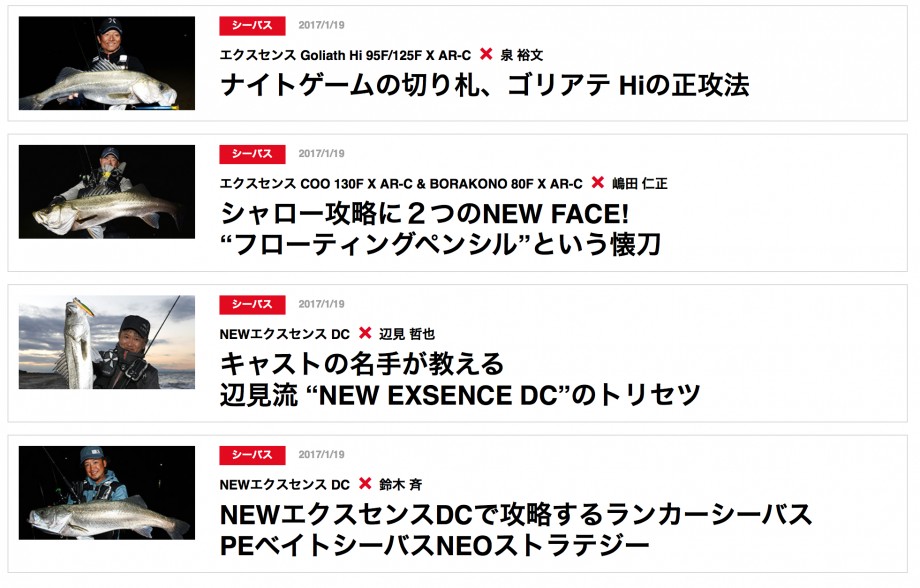920x588 pixels.
Task: Open headline シャロー攻略に２つのNEW FACE!
Action: click(425, 214)
